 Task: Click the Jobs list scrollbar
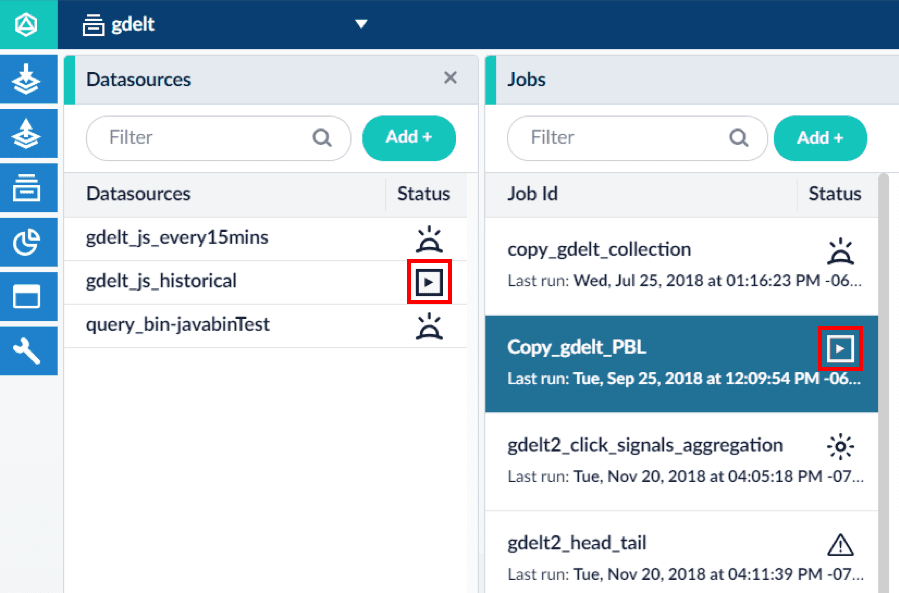pyautogui.click(x=884, y=383)
